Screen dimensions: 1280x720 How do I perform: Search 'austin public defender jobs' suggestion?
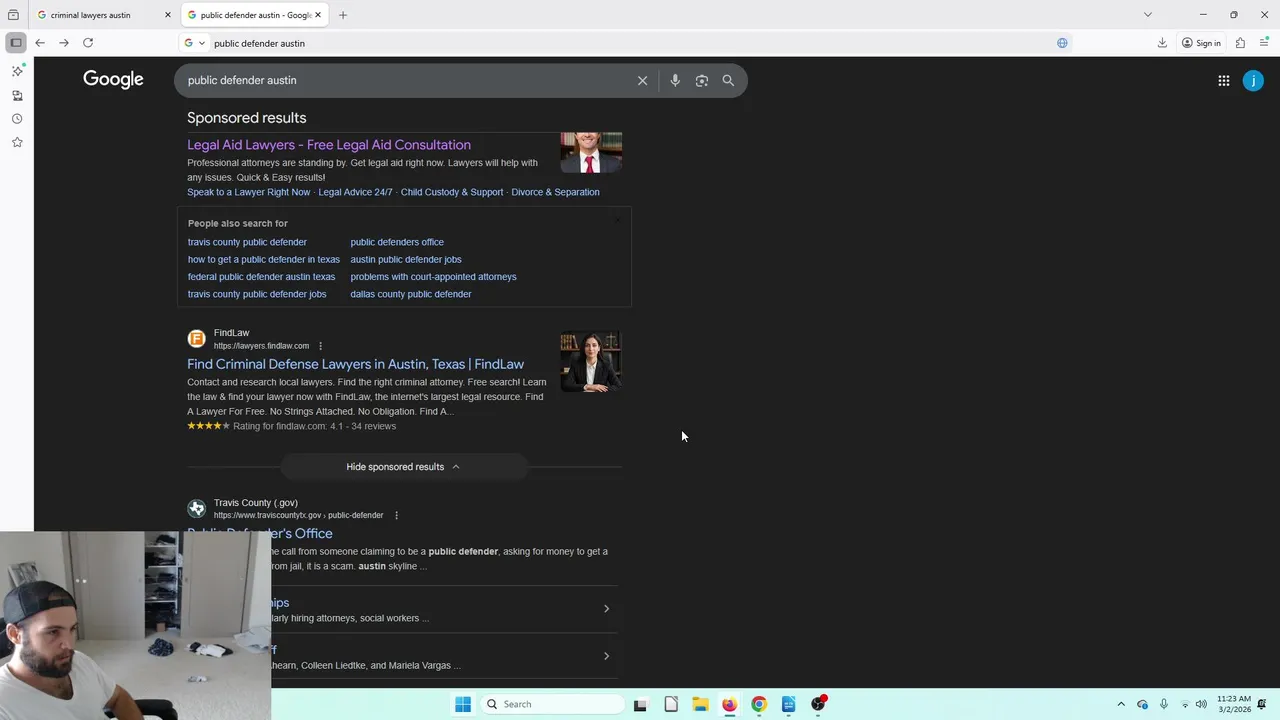point(406,259)
